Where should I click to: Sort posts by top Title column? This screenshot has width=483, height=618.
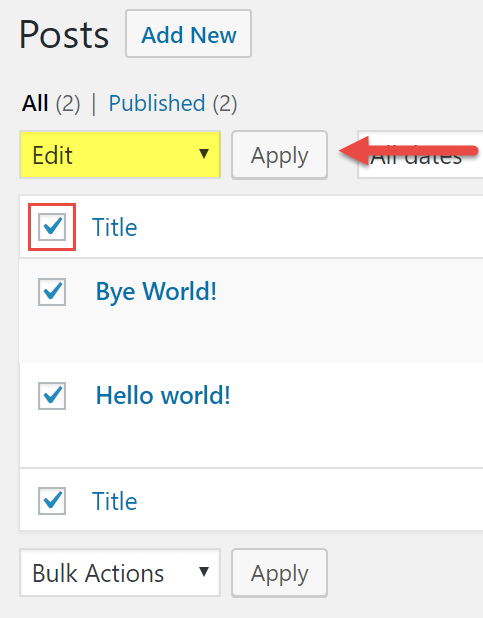coord(115,227)
